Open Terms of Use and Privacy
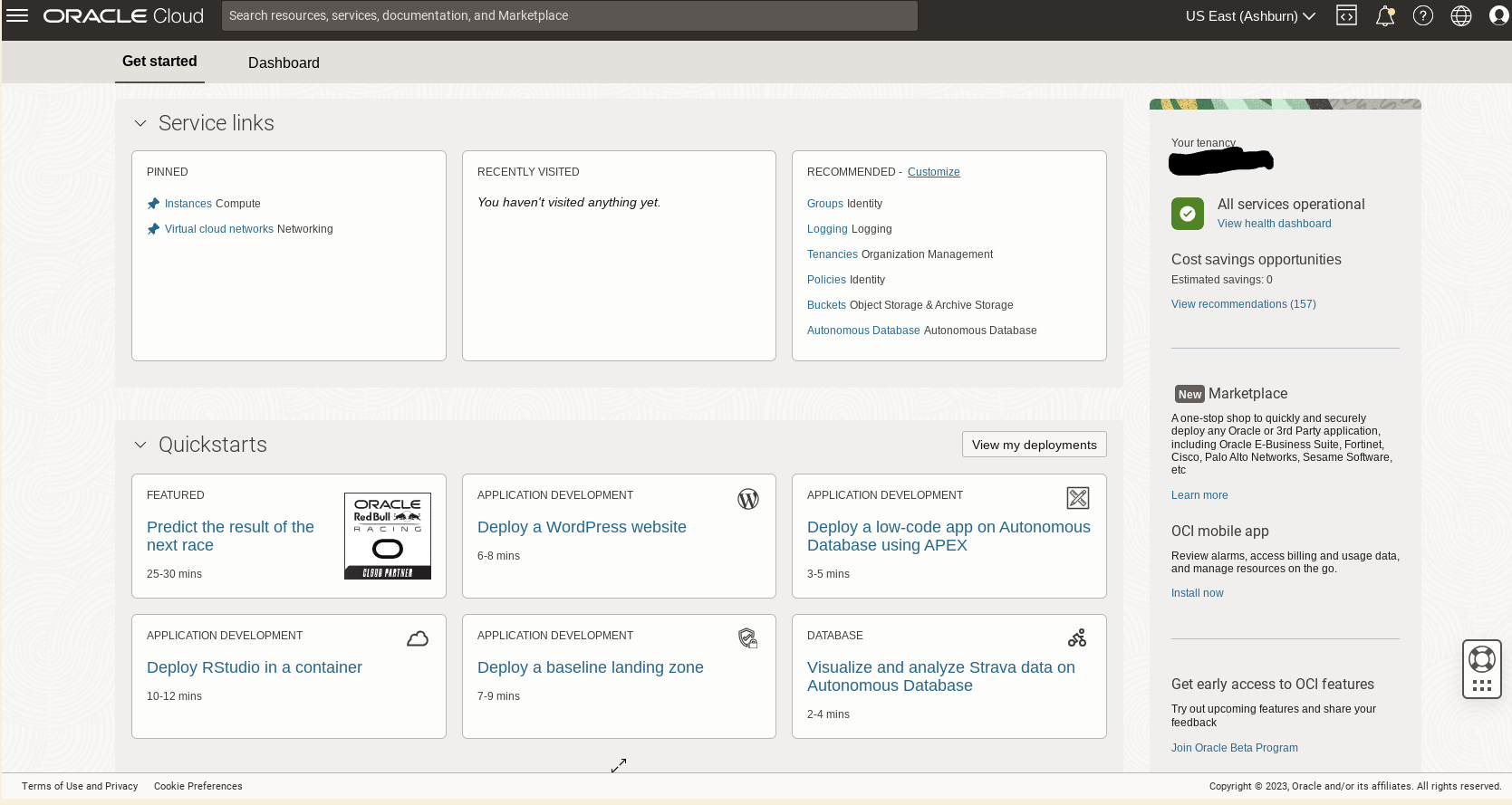The image size is (1512, 805). (80, 786)
